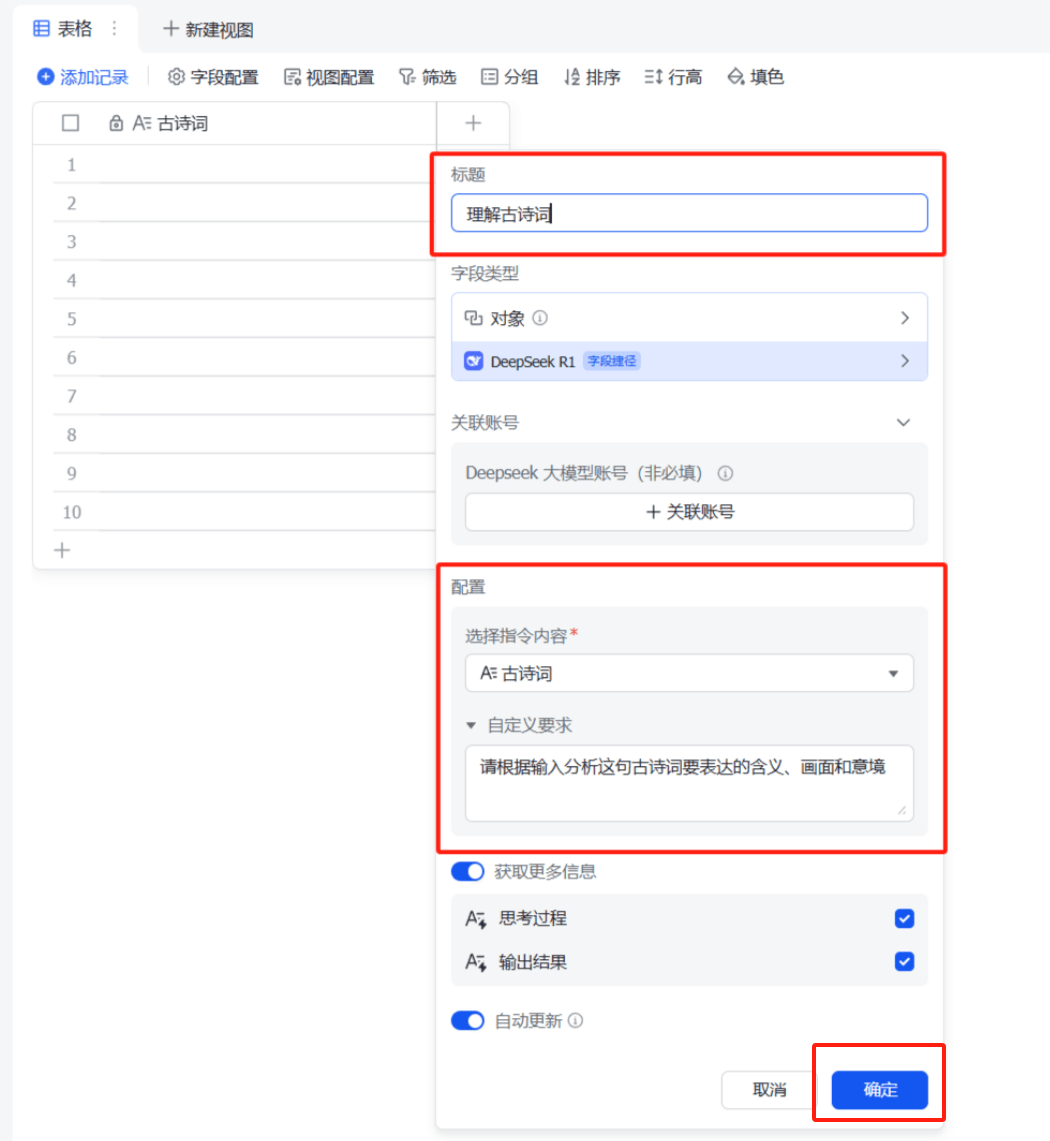Screen dimensions: 1050x1141
Task: Click the + 关联账号 button
Action: (x=689, y=512)
